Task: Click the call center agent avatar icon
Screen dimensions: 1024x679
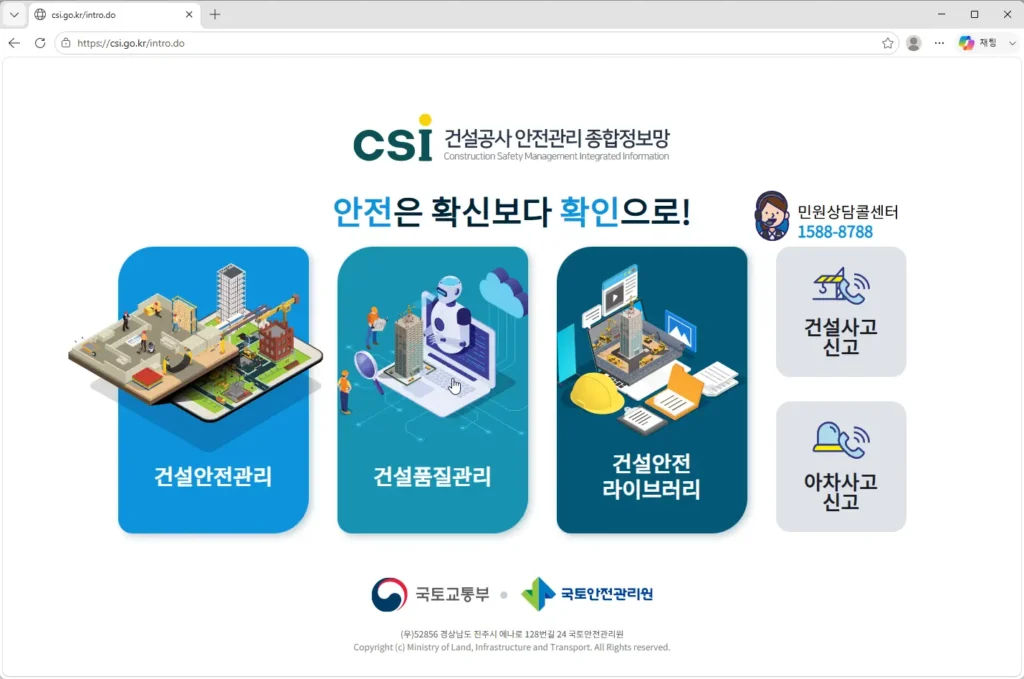Action: click(x=771, y=216)
